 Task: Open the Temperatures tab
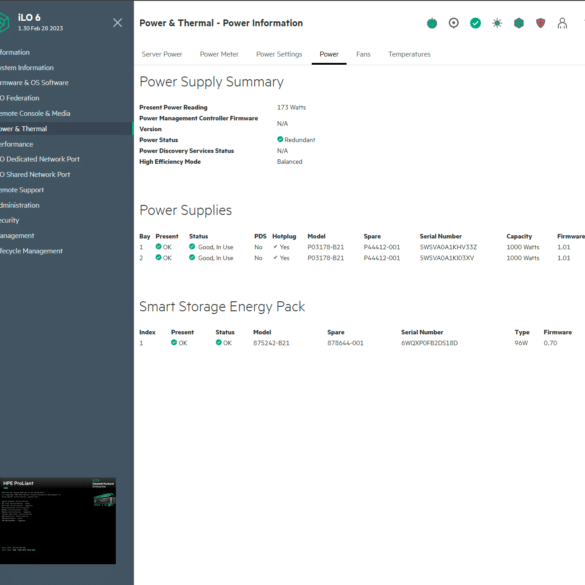pos(409,54)
